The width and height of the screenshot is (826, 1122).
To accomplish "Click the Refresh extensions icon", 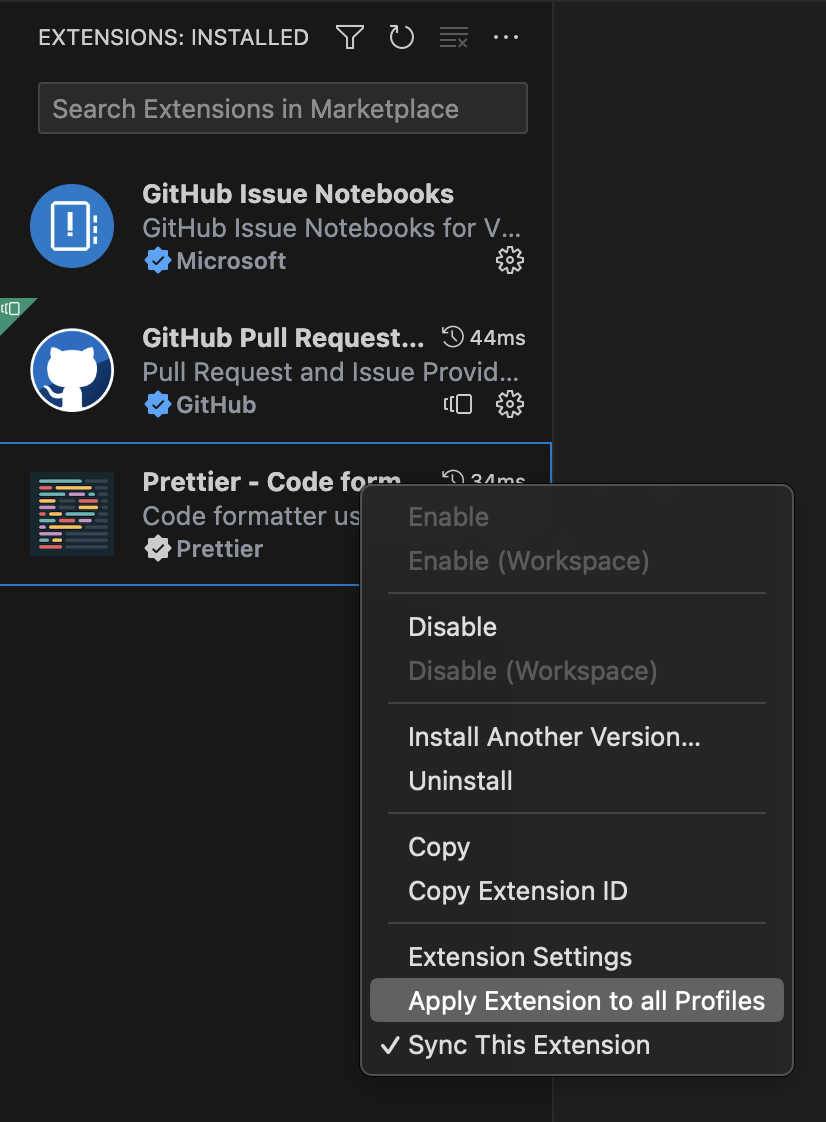I will click(401, 37).
